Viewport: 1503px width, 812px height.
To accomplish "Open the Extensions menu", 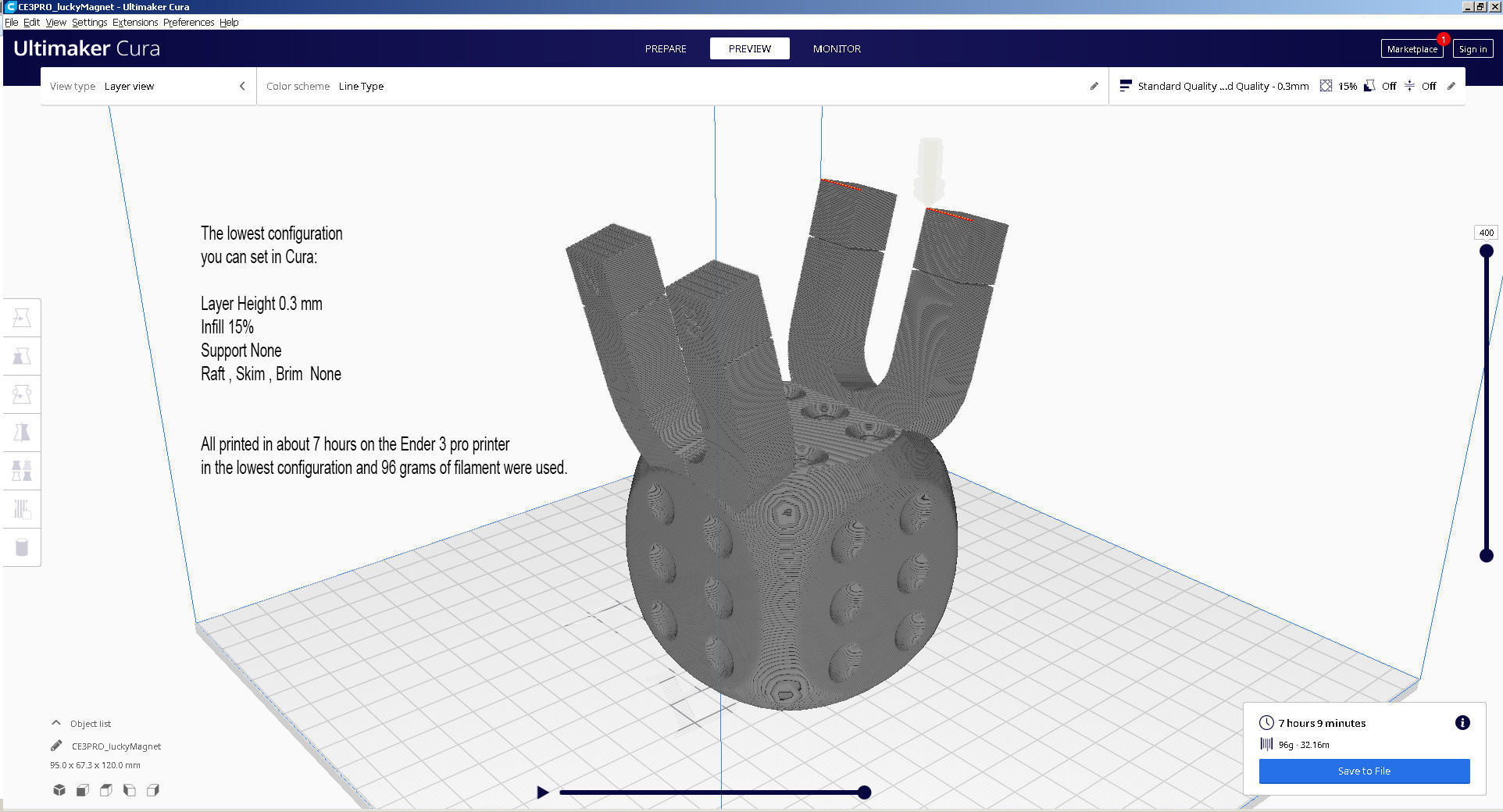I will pyautogui.click(x=135, y=22).
